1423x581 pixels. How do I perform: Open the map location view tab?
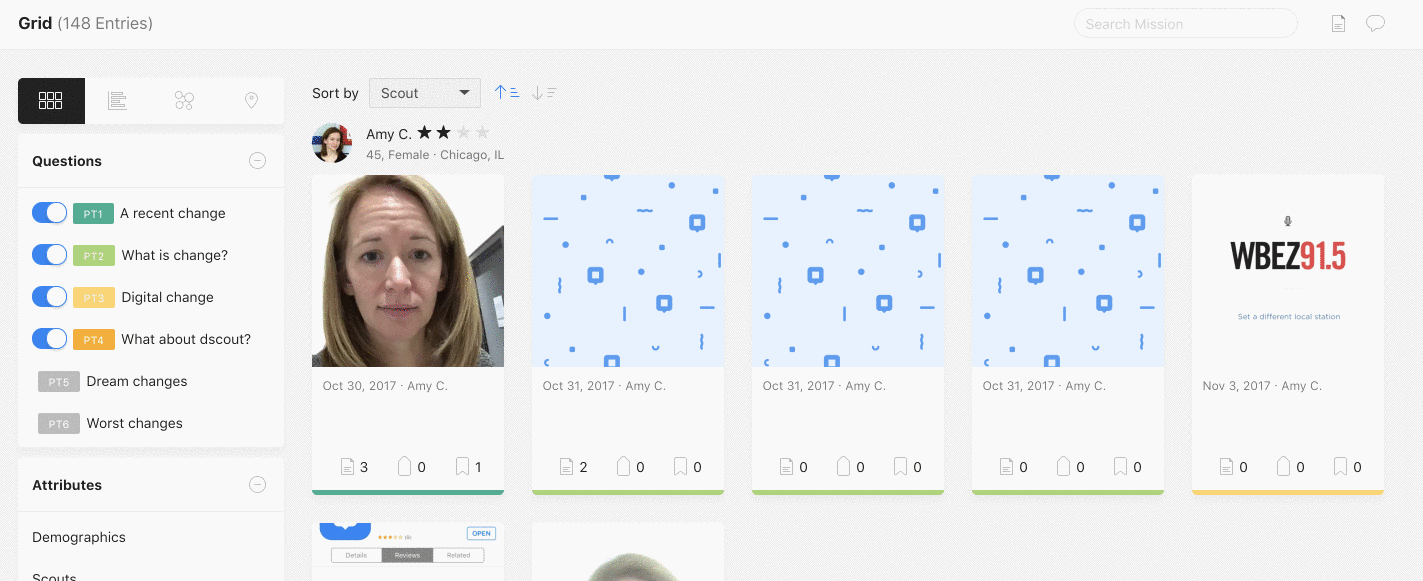(251, 101)
